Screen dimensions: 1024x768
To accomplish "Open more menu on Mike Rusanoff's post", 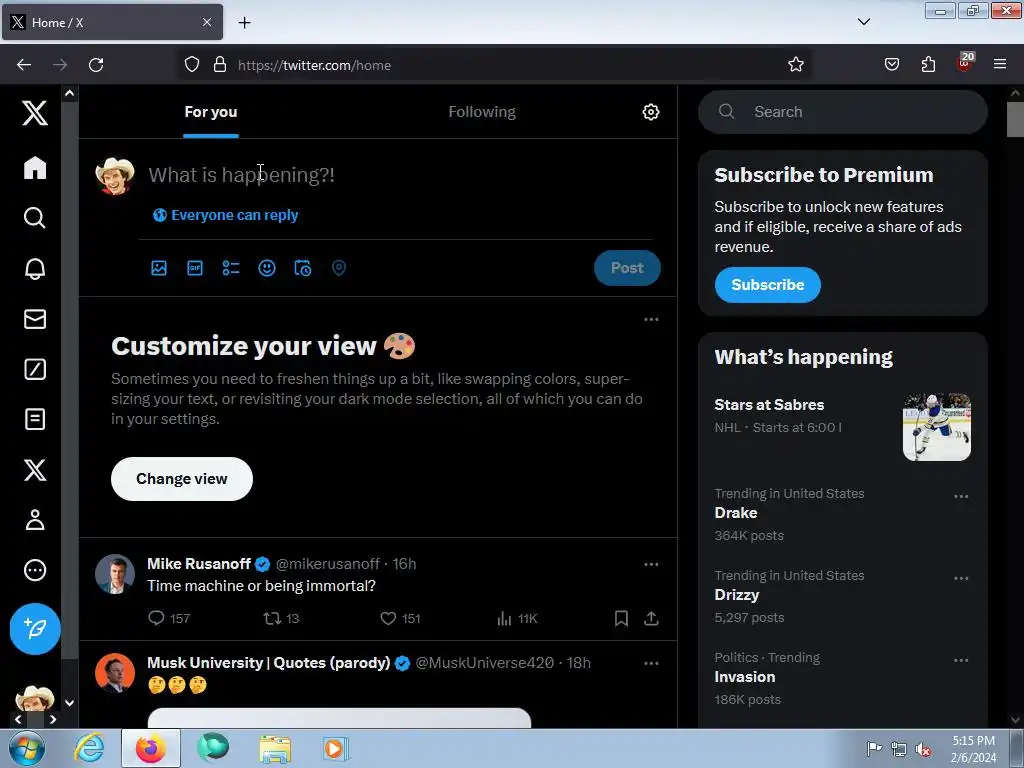I will [x=651, y=564].
